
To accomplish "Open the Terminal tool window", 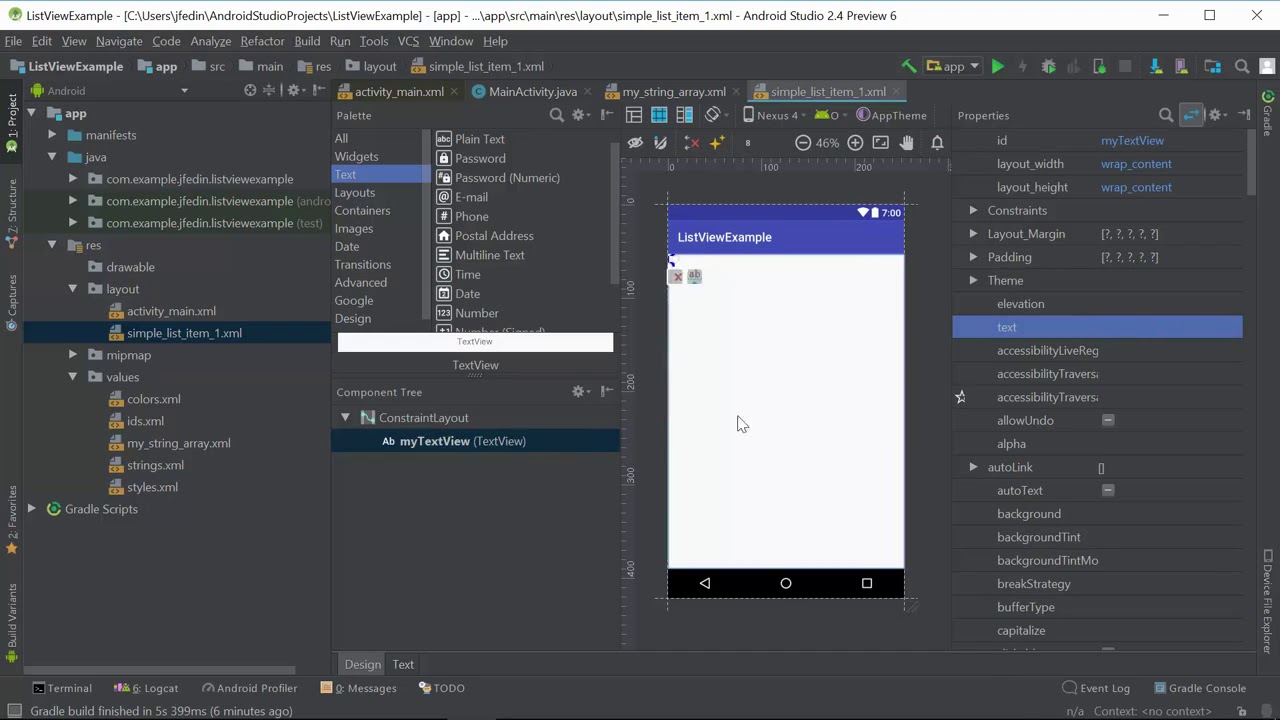I will point(61,688).
